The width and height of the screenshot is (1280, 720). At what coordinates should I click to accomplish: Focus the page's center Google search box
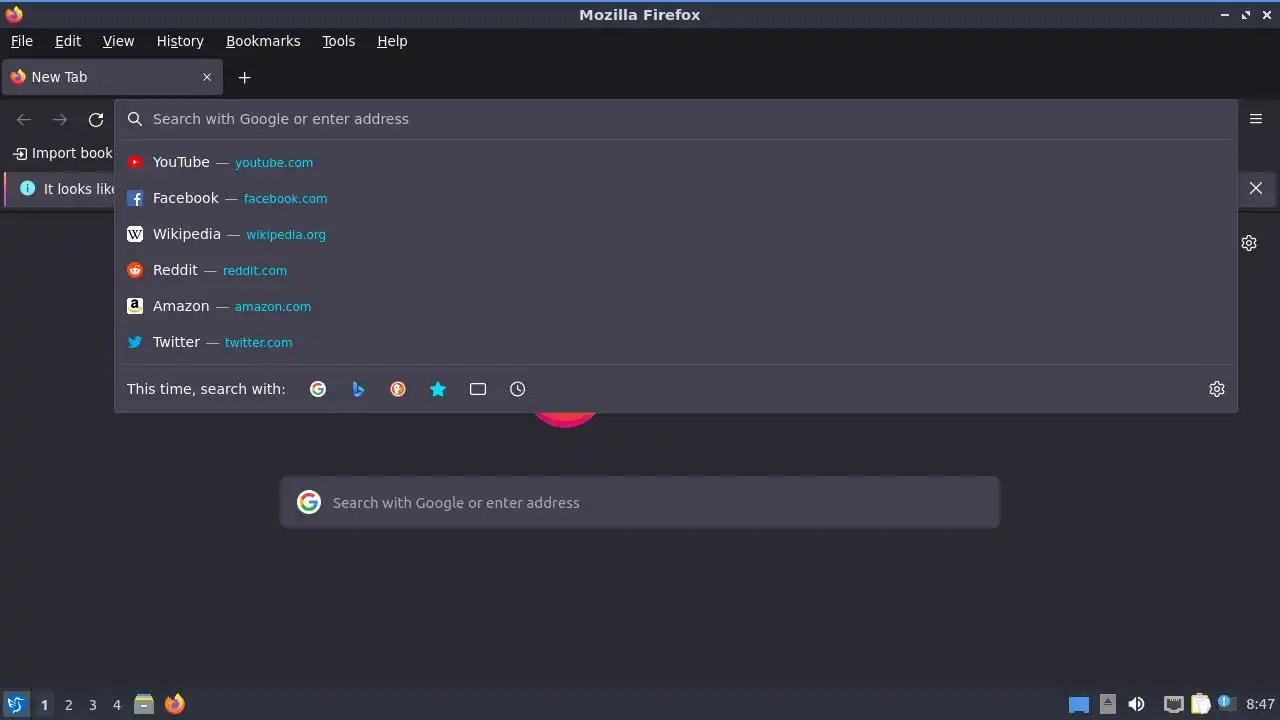point(640,502)
